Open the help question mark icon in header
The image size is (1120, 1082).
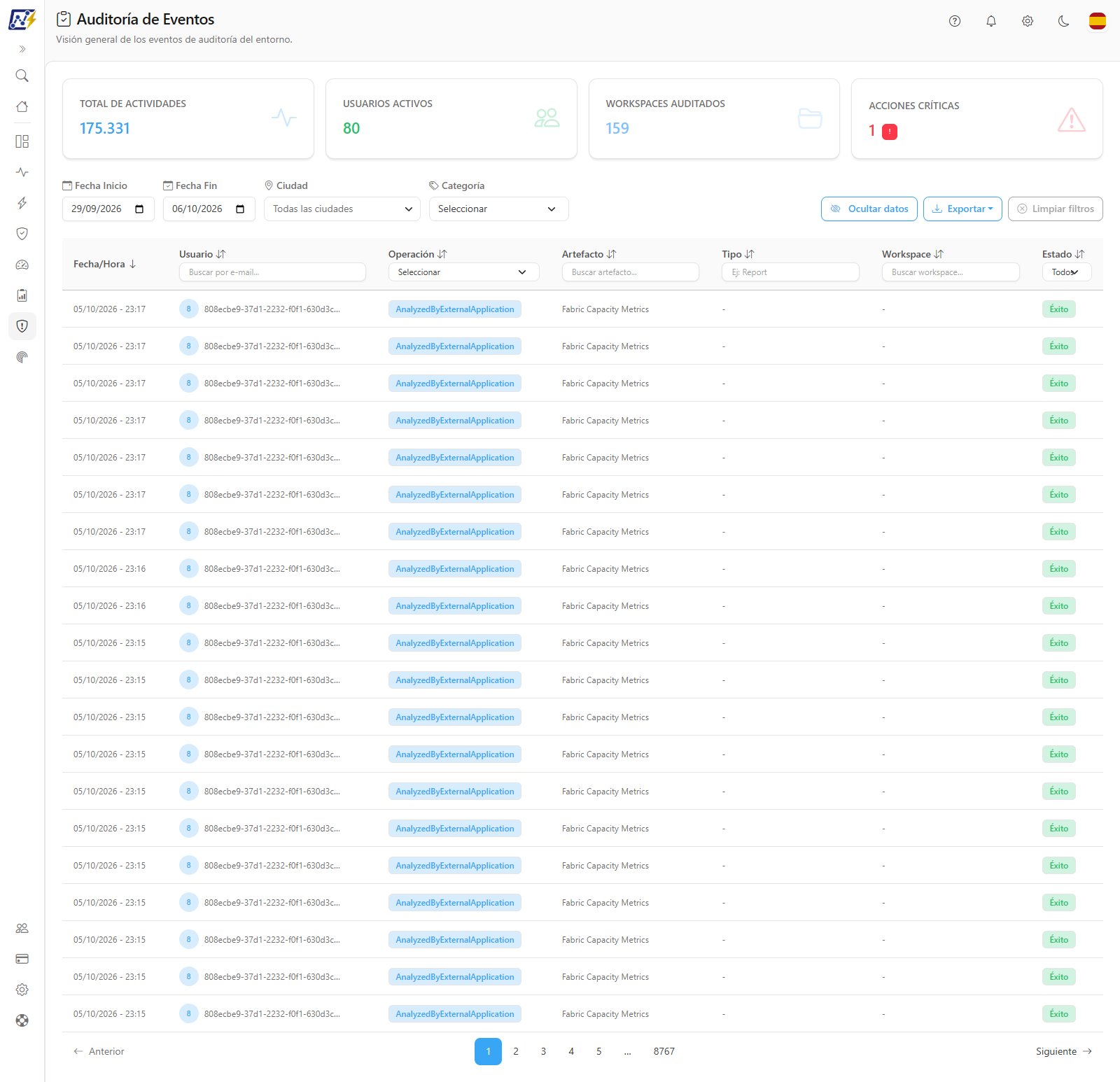[955, 21]
